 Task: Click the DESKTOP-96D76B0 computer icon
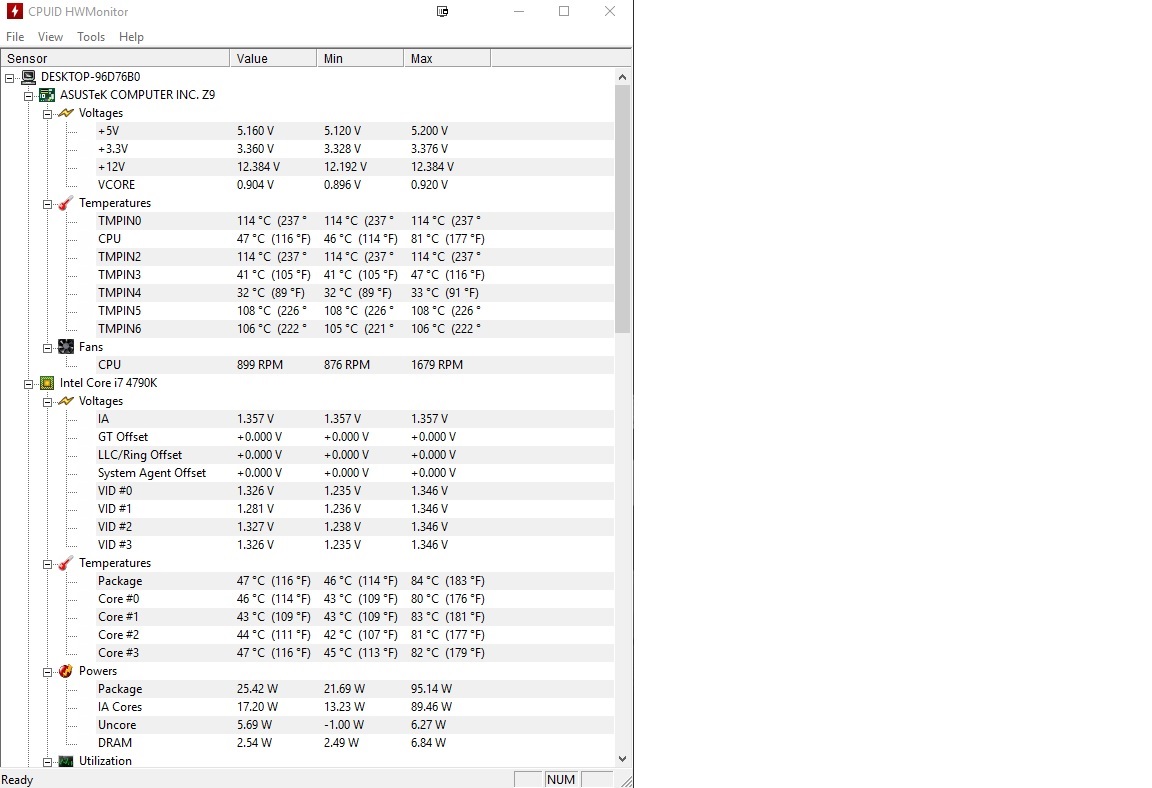[x=29, y=76]
